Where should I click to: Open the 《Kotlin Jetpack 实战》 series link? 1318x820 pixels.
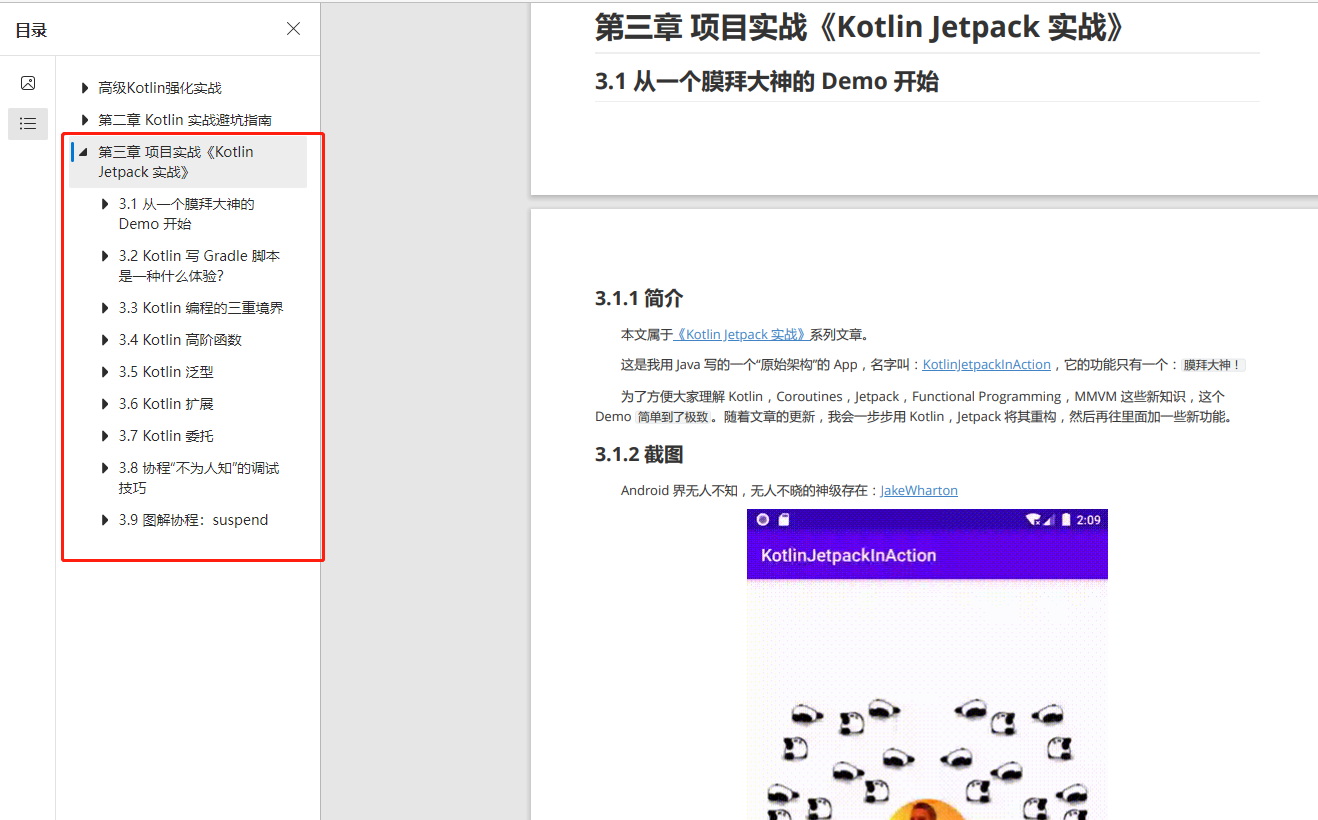741,335
